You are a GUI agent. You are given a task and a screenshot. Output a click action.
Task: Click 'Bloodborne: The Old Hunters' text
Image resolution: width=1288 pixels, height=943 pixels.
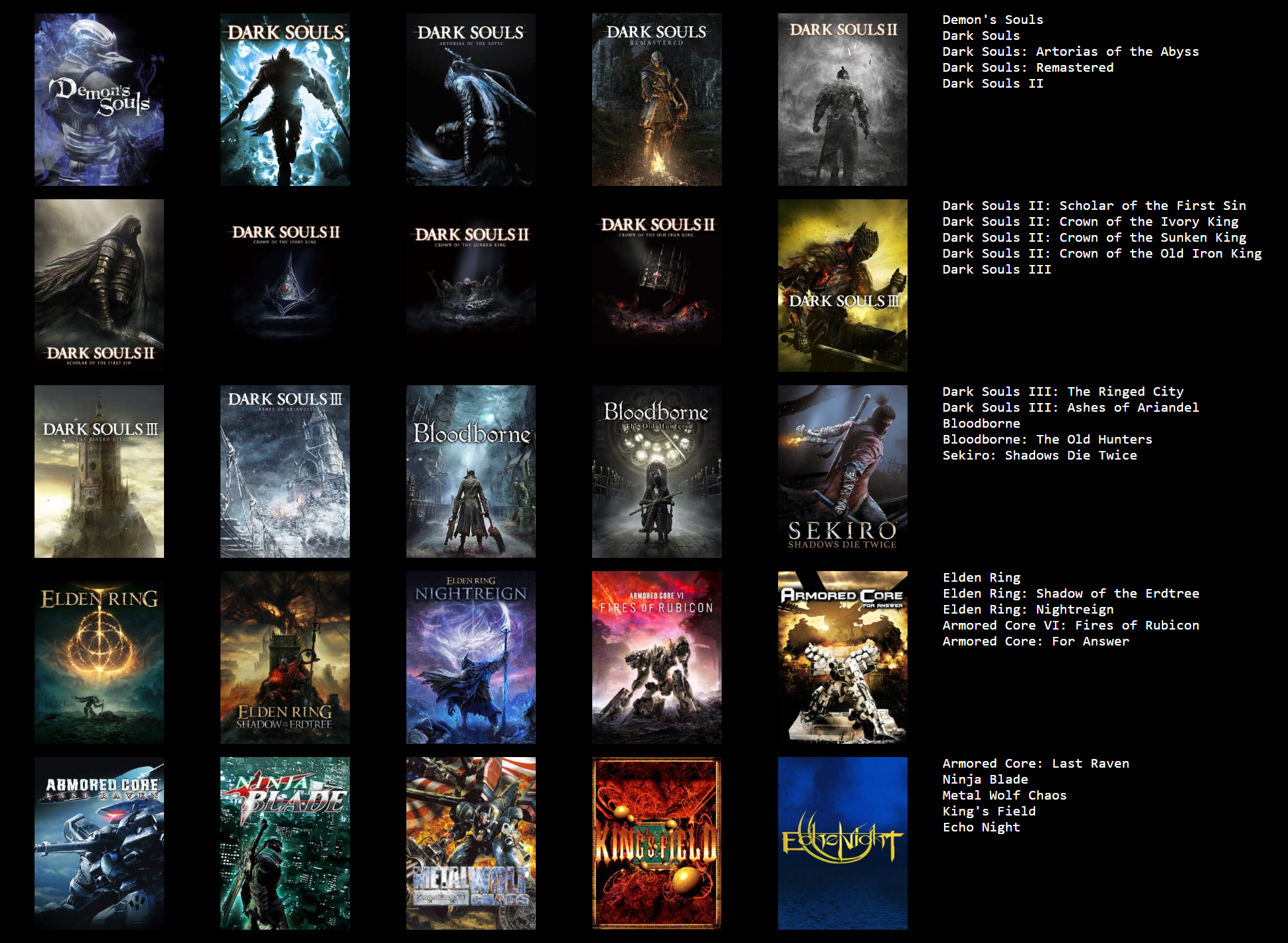pyautogui.click(x=1047, y=440)
